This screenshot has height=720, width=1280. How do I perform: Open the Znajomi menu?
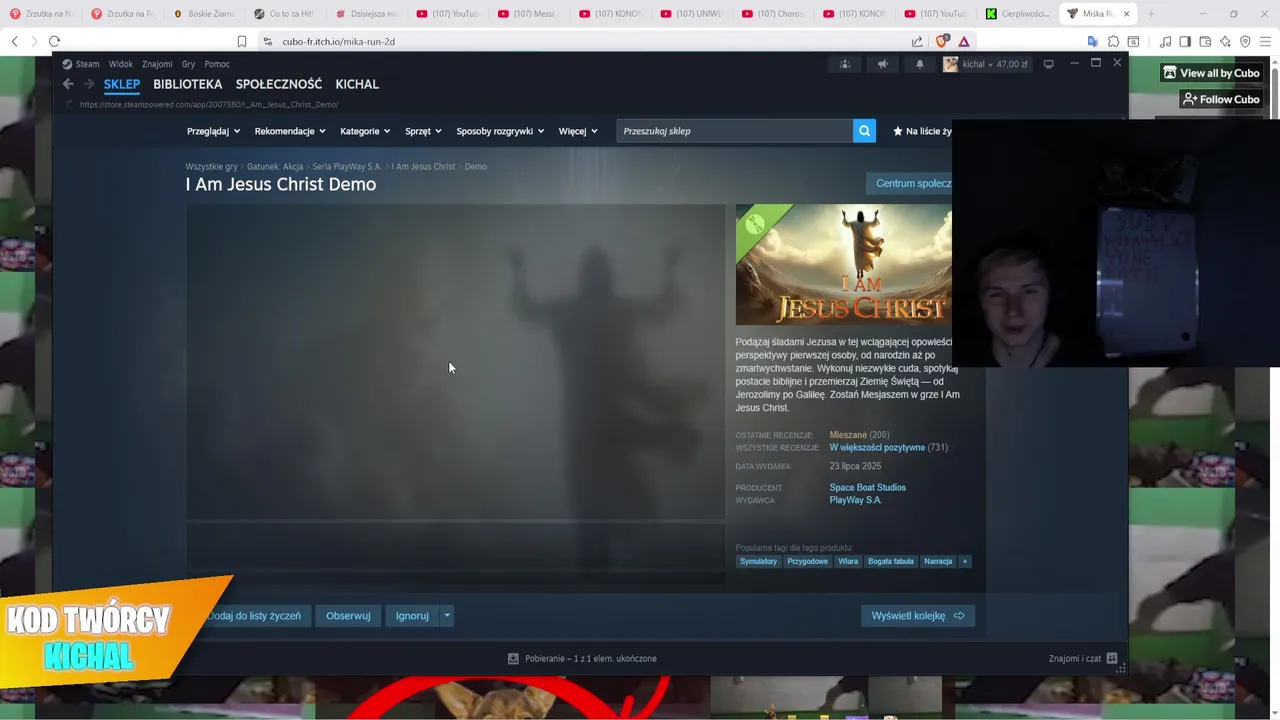point(157,64)
